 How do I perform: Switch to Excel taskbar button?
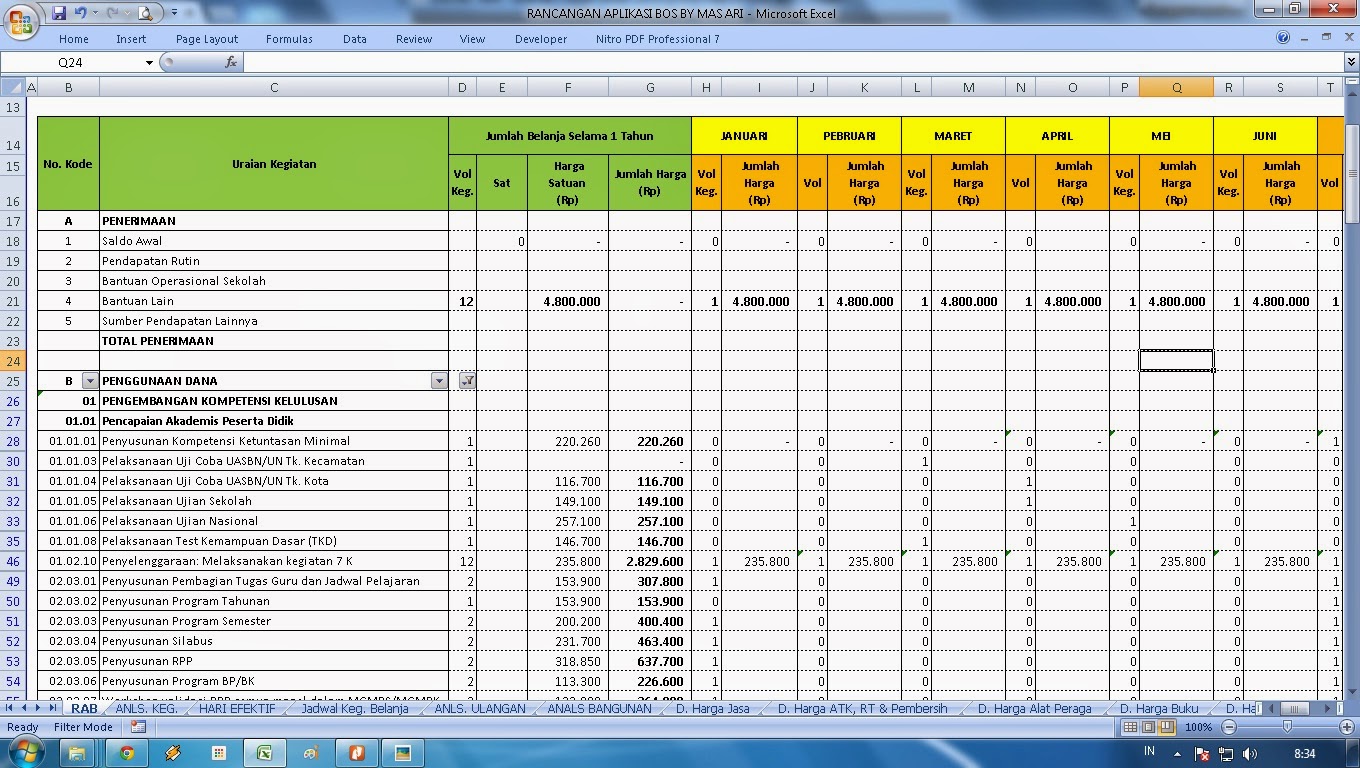265,752
